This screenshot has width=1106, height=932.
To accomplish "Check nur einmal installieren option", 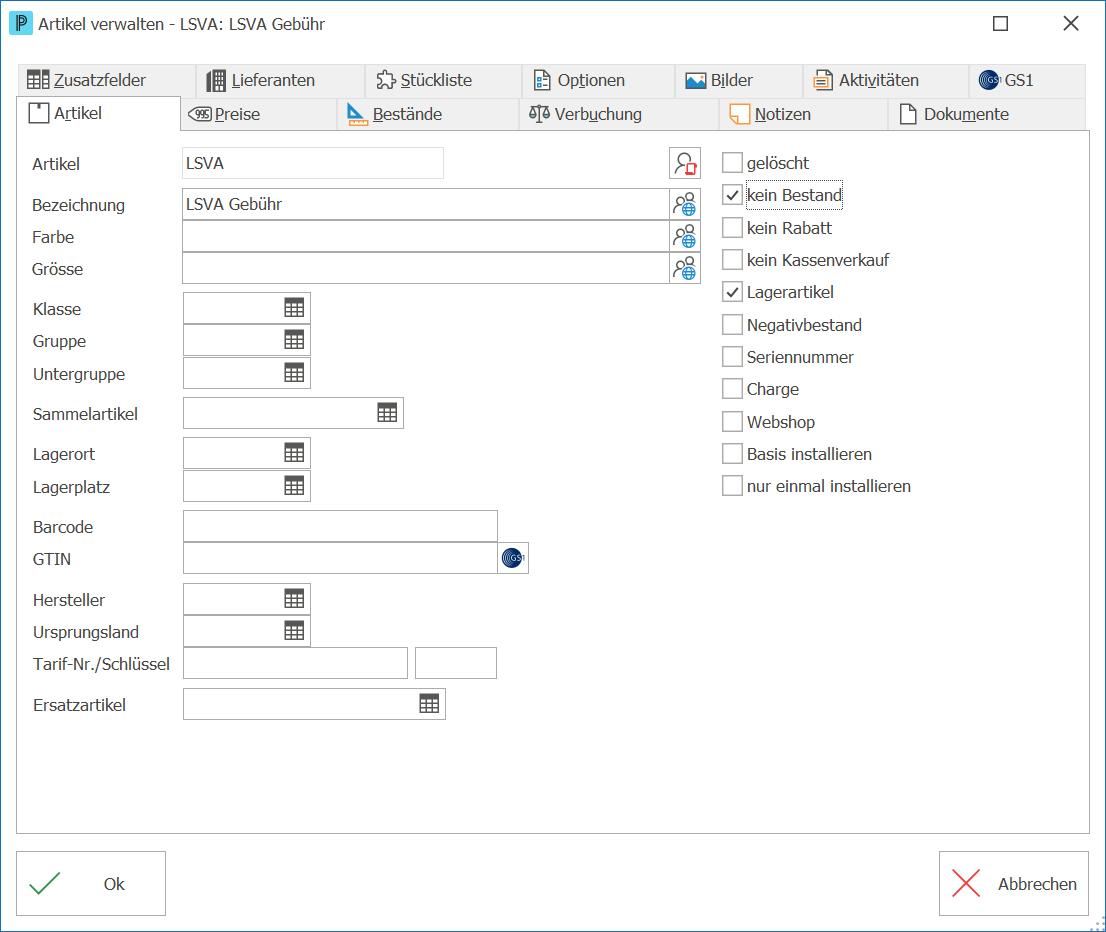I will tap(732, 486).
